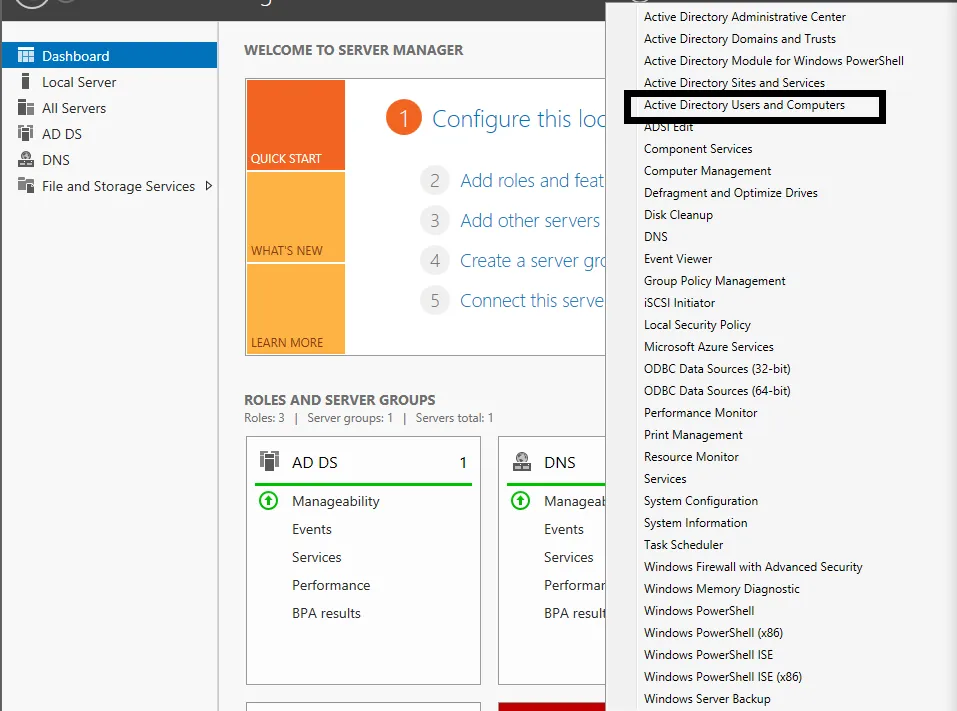Screen dimensions: 957x711
Task: Open iSCSI Initiator
Action: [x=679, y=303]
